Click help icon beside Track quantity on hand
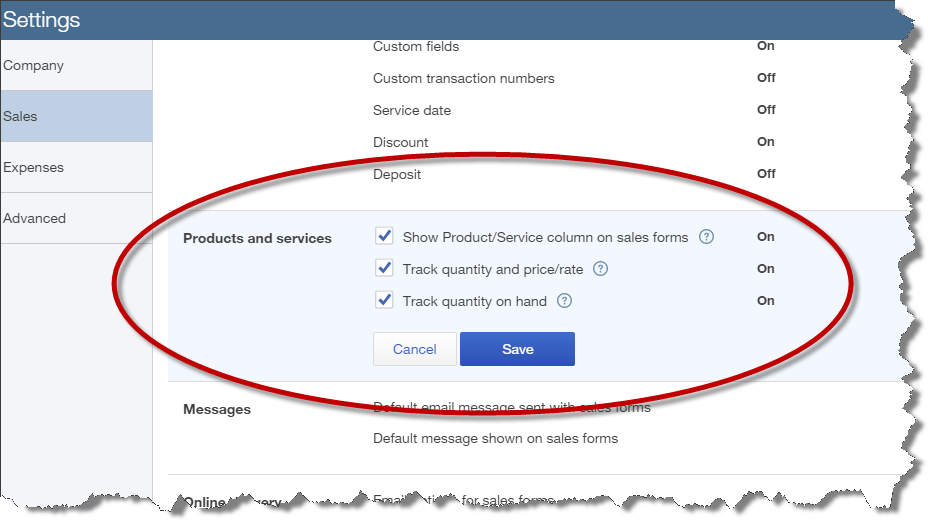Screen dimensions: 928x521 [x=565, y=301]
